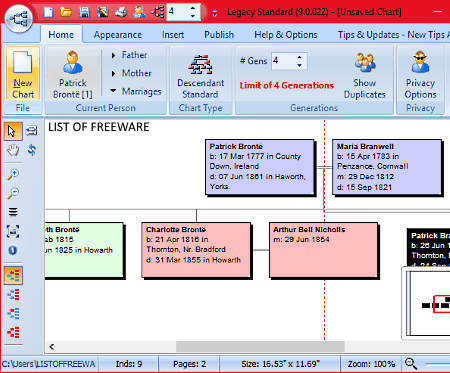
Task: Click the three horizontal lines icon
Action: click(13, 212)
